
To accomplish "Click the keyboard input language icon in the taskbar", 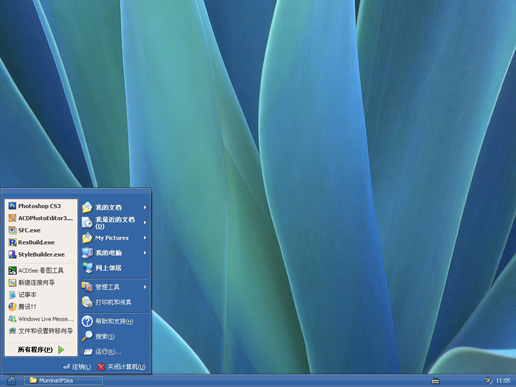I will (x=435, y=381).
